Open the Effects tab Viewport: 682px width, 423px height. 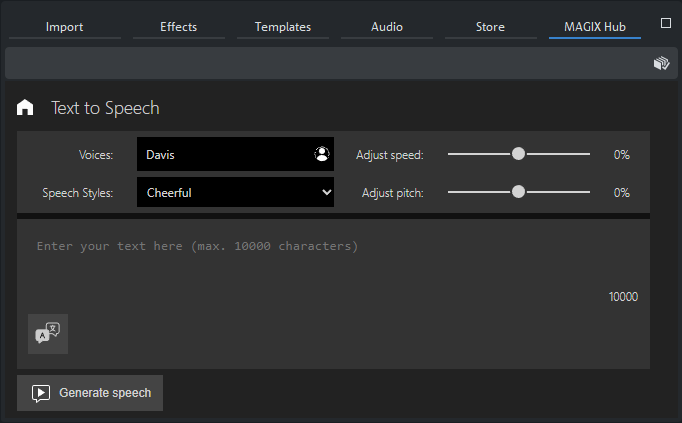click(x=179, y=27)
